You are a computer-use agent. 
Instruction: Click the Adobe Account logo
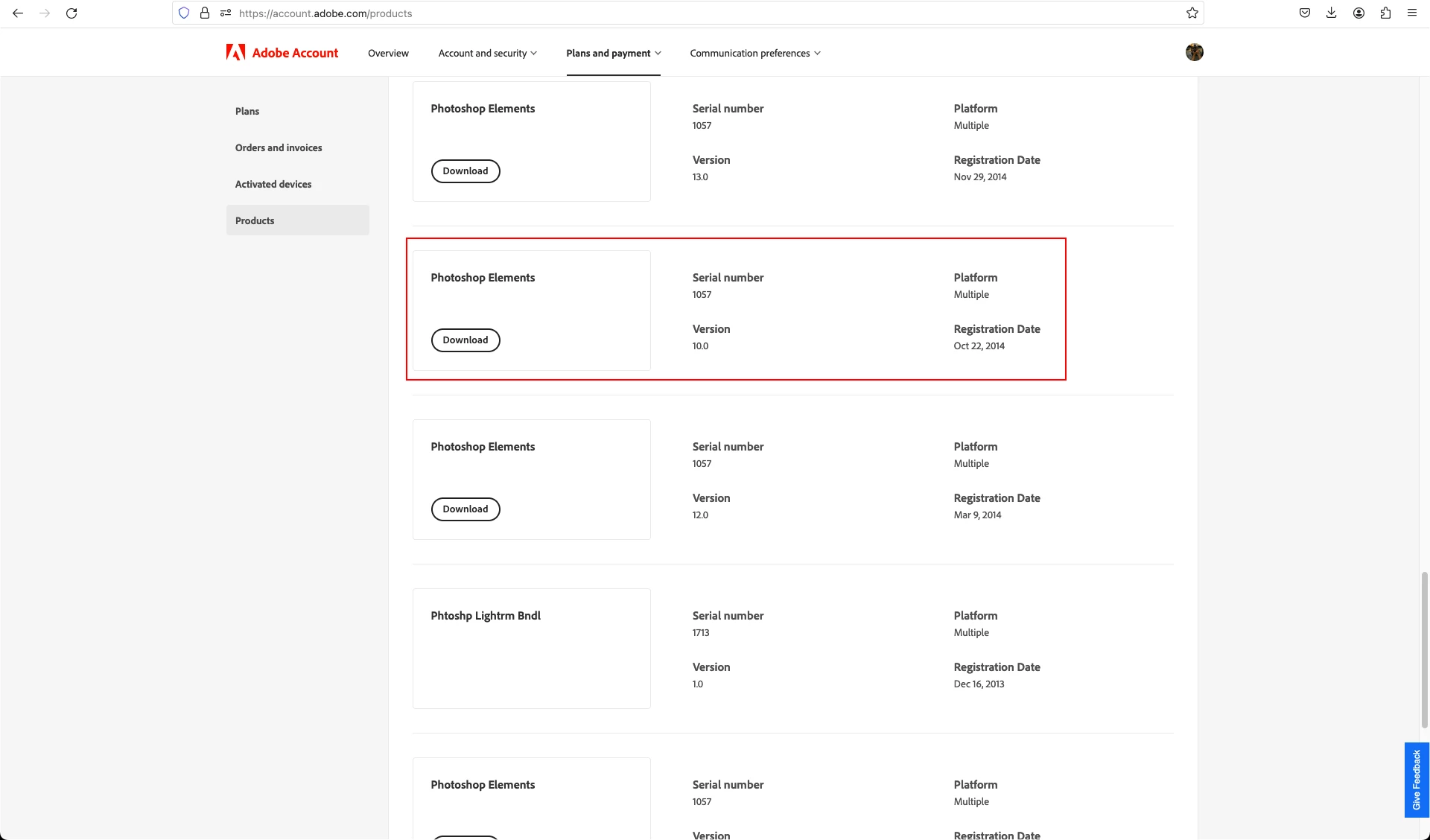click(282, 53)
